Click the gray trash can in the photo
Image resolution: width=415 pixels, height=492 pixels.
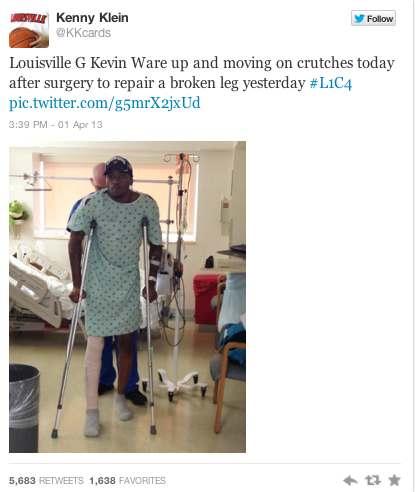coord(24,408)
